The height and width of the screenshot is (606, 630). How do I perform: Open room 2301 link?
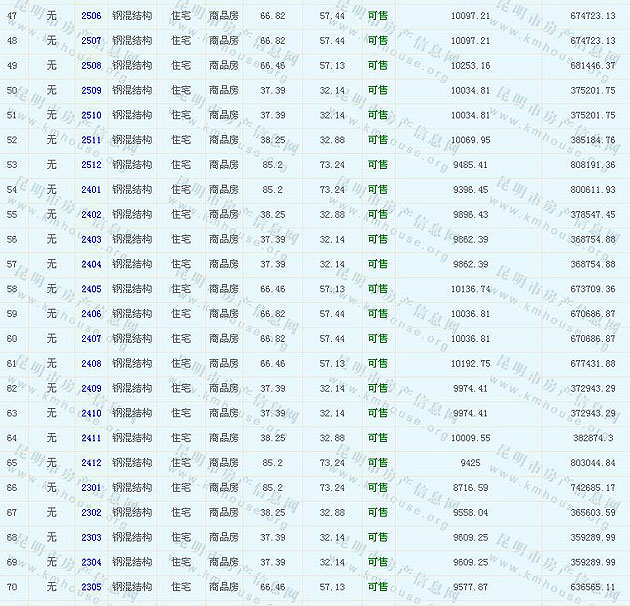[91, 488]
